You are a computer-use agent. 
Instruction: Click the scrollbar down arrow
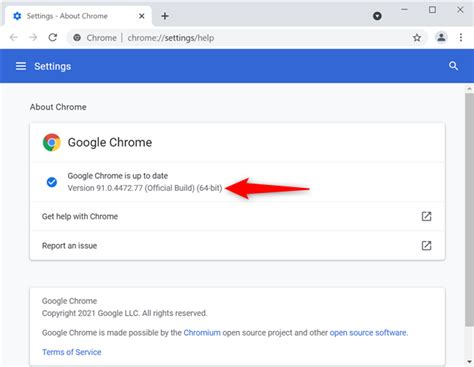pos(469,362)
